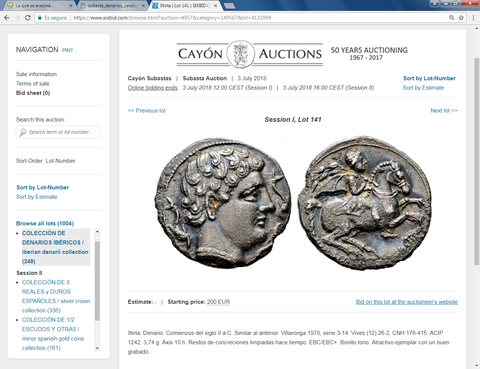Open Bid sheet (0)

pos(33,93)
